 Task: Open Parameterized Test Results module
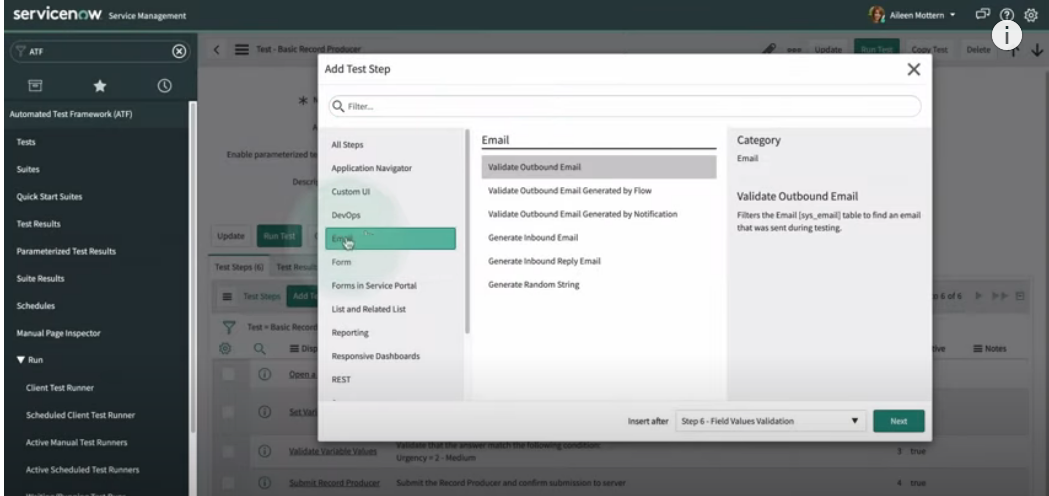pos(66,251)
